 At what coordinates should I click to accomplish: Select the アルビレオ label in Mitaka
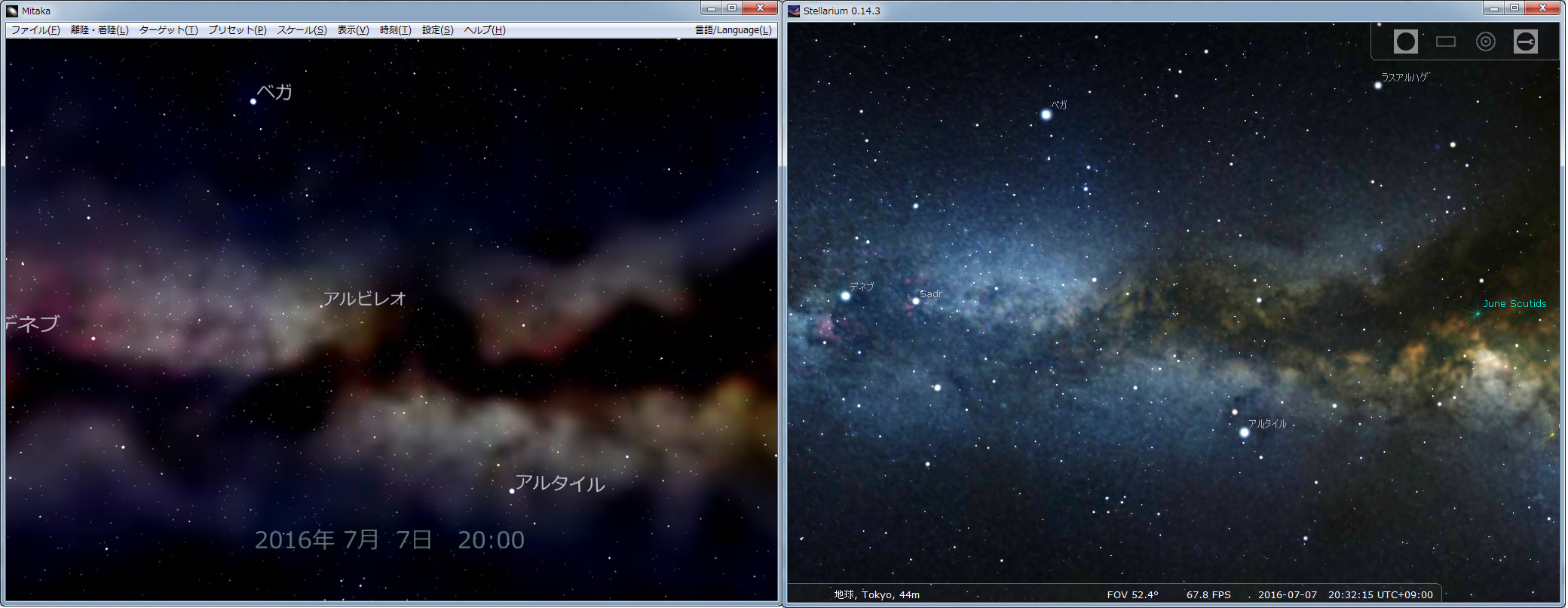tap(365, 299)
